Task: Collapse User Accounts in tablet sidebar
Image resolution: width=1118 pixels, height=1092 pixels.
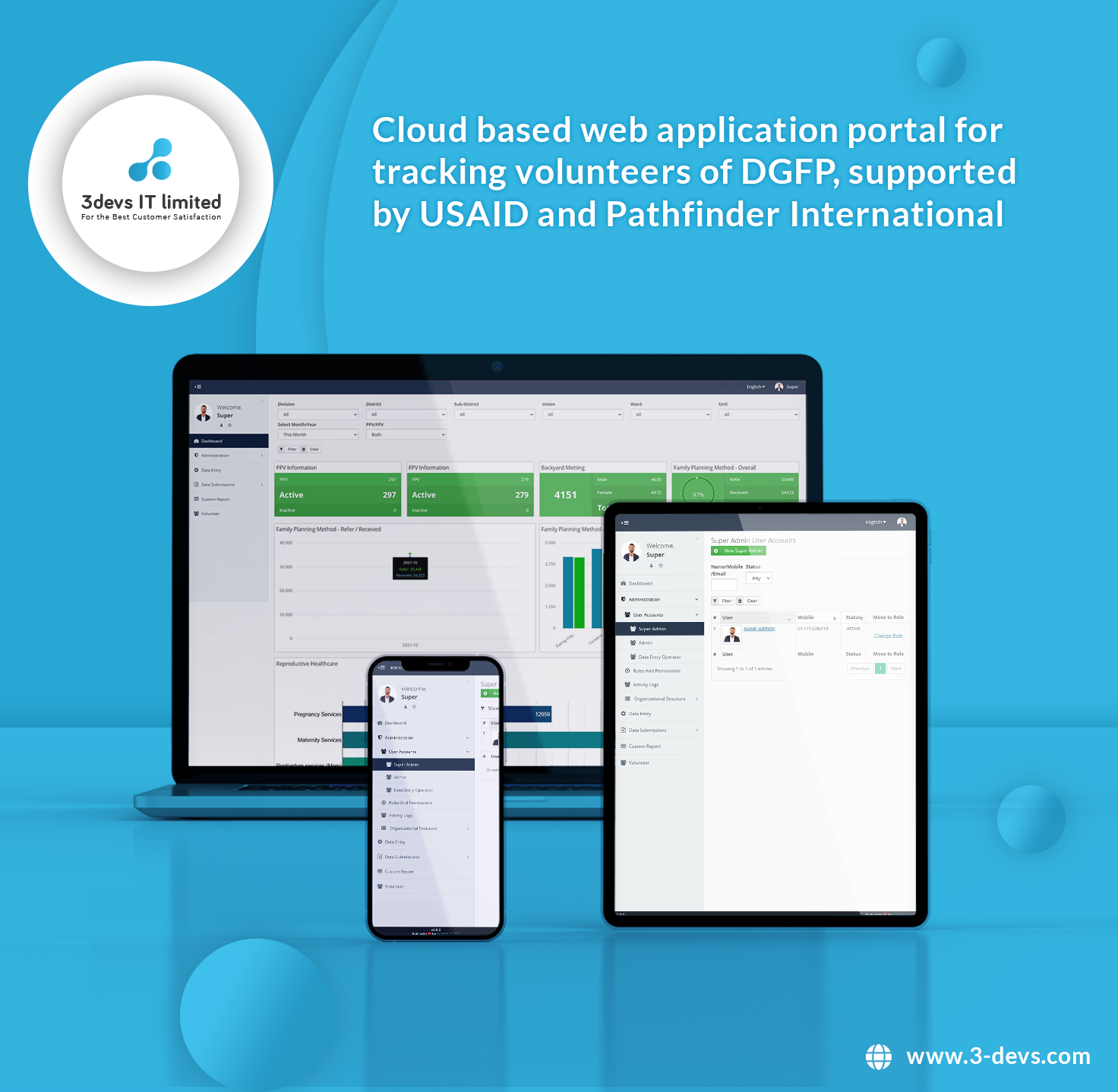Action: (659, 614)
